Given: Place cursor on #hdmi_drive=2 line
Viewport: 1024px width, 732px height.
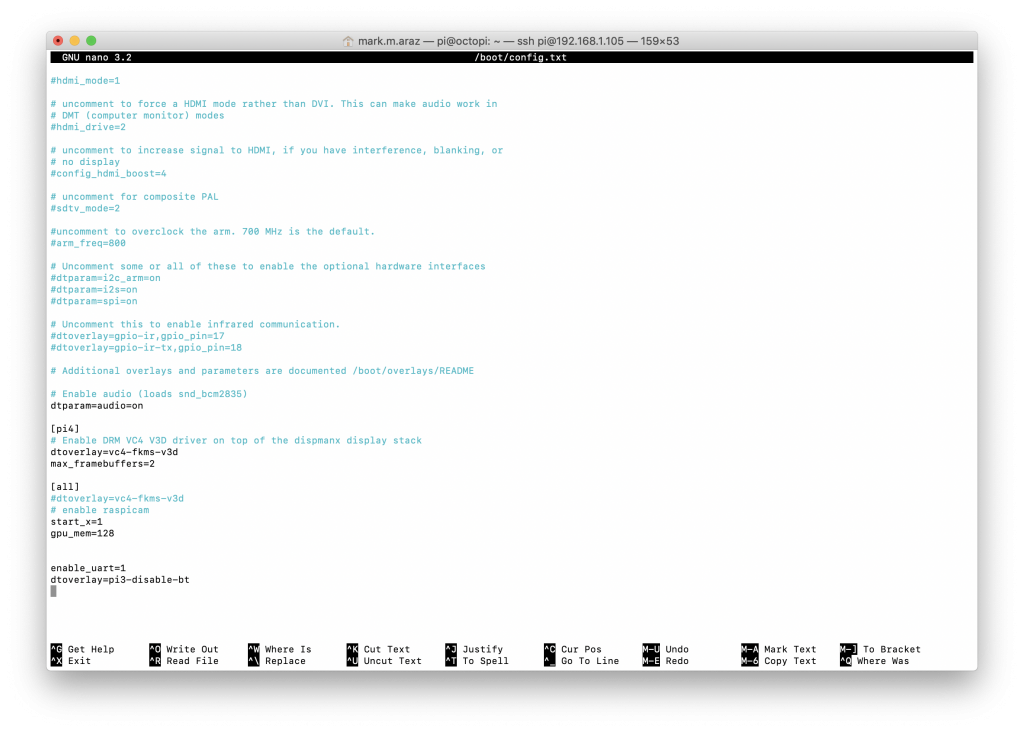Looking at the screenshot, I should (x=88, y=127).
